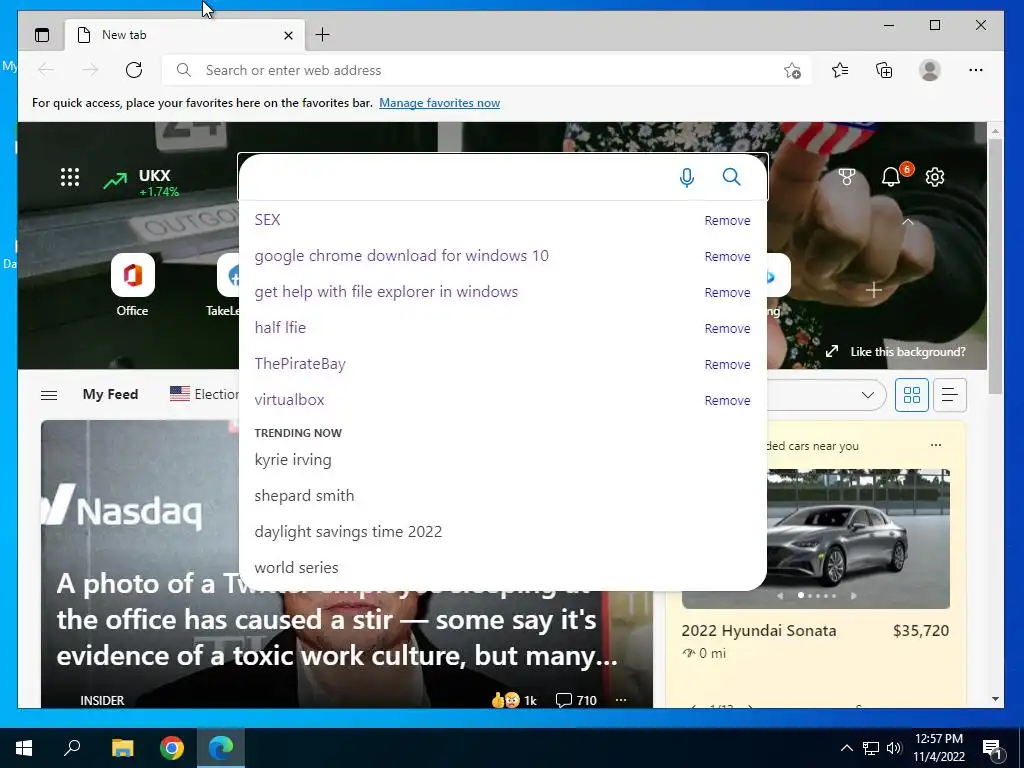Select virtualbox suggestion
This screenshot has width=1024, height=768.
coord(289,400)
